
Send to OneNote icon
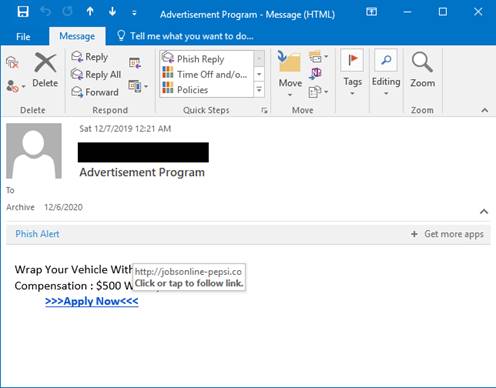(315, 74)
